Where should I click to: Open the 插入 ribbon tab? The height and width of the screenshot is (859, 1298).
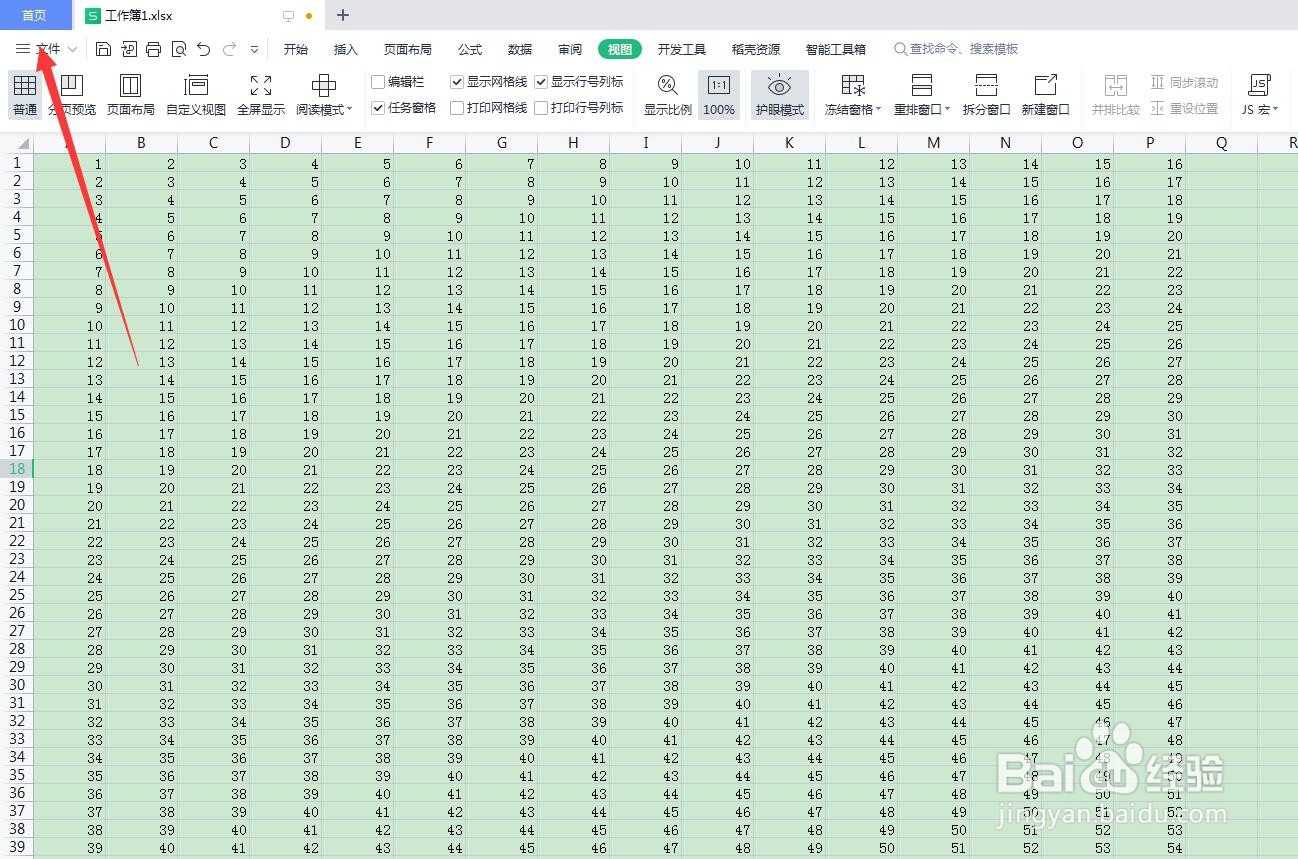[346, 49]
